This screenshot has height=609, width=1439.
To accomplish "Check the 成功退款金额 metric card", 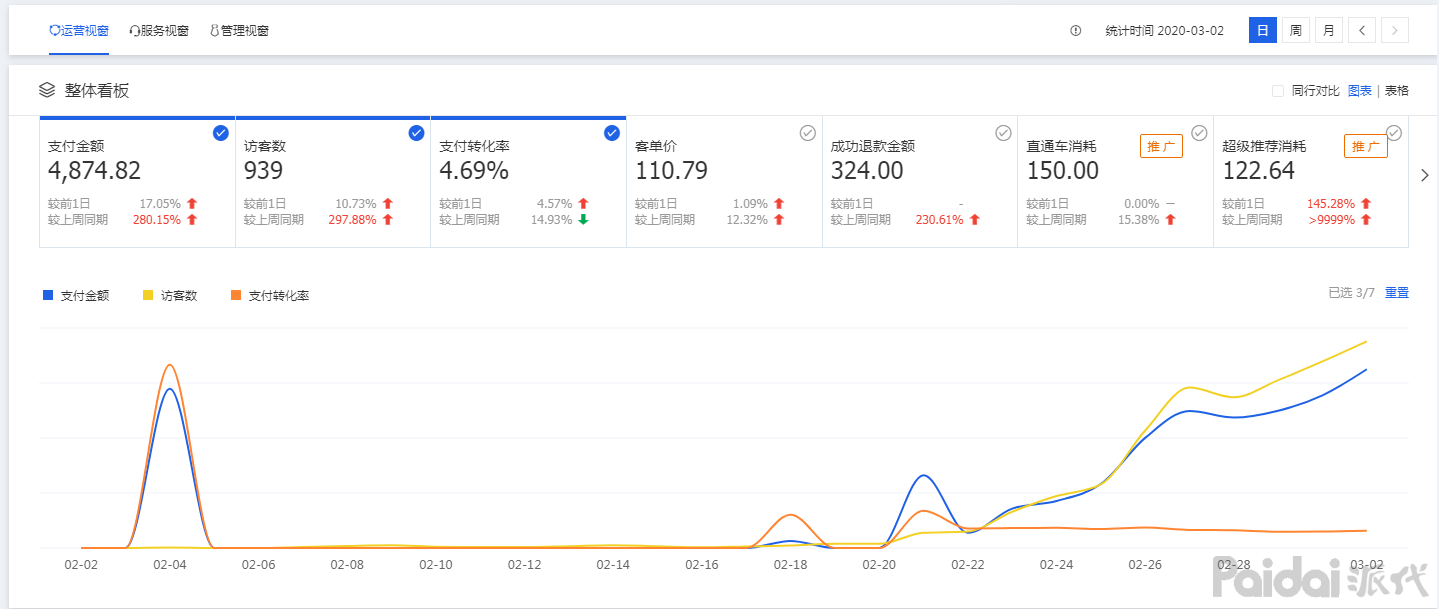I will 1003,133.
